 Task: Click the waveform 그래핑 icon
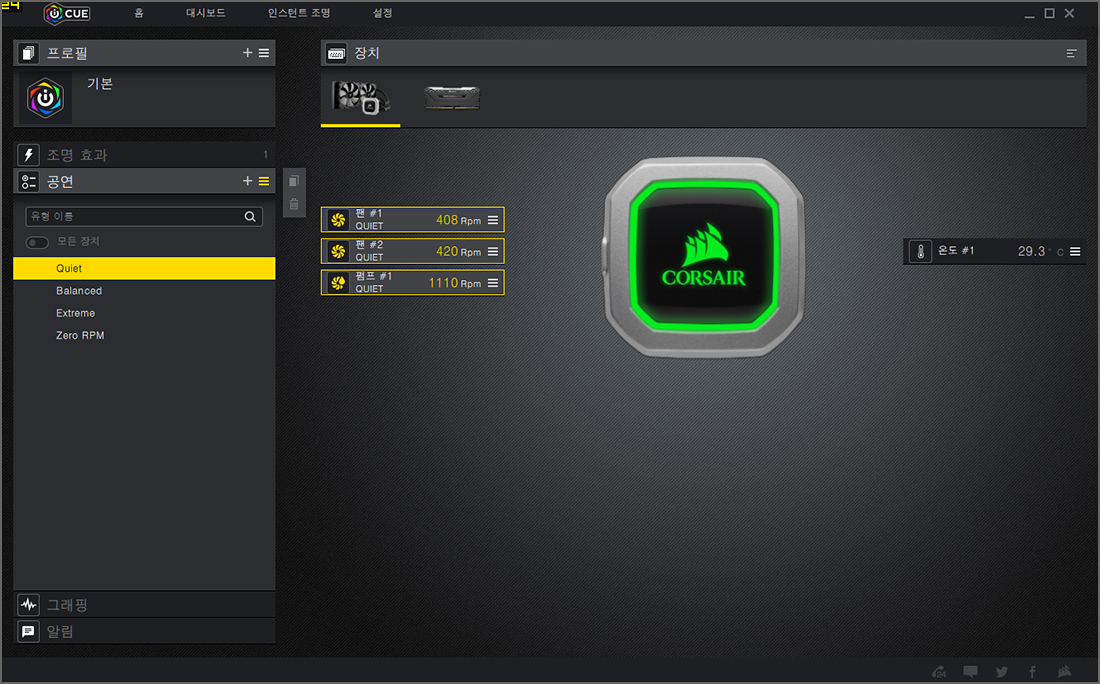28,604
